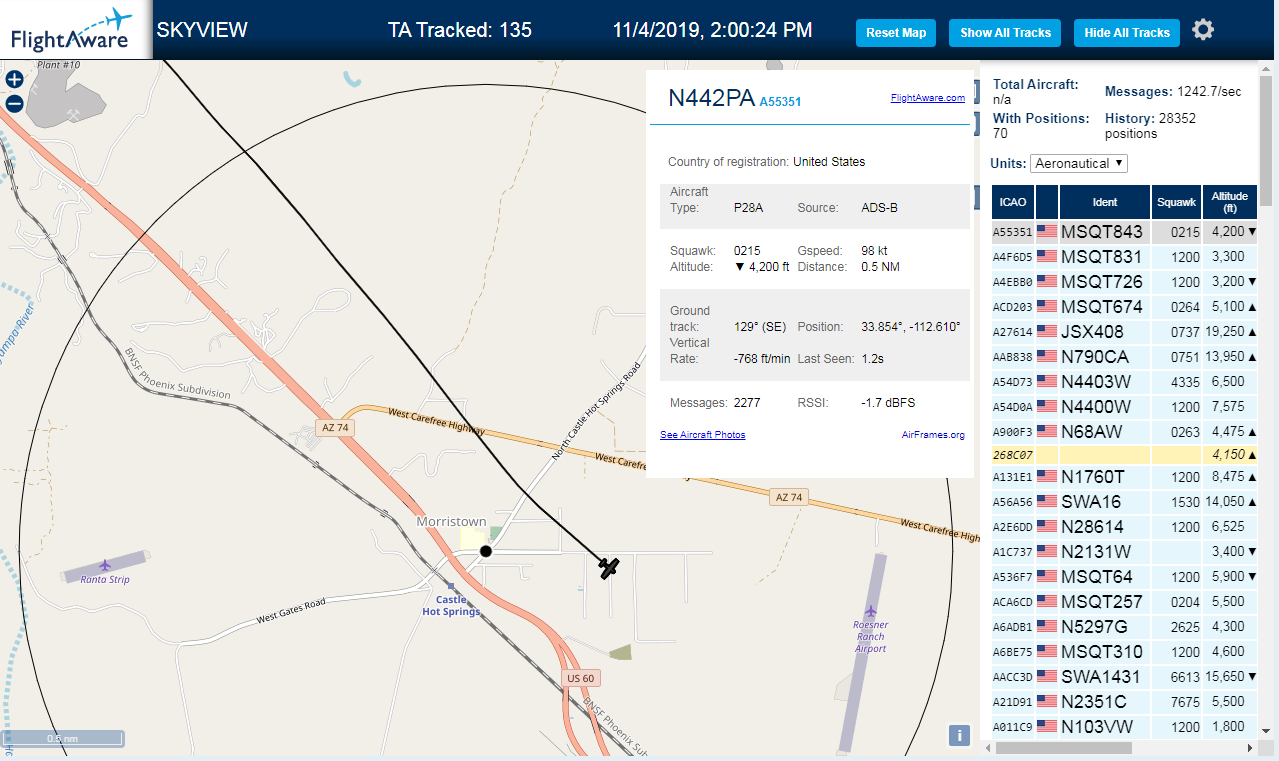The width and height of the screenshot is (1279, 761).
Task: Open settings gear menu
Action: point(1203,30)
